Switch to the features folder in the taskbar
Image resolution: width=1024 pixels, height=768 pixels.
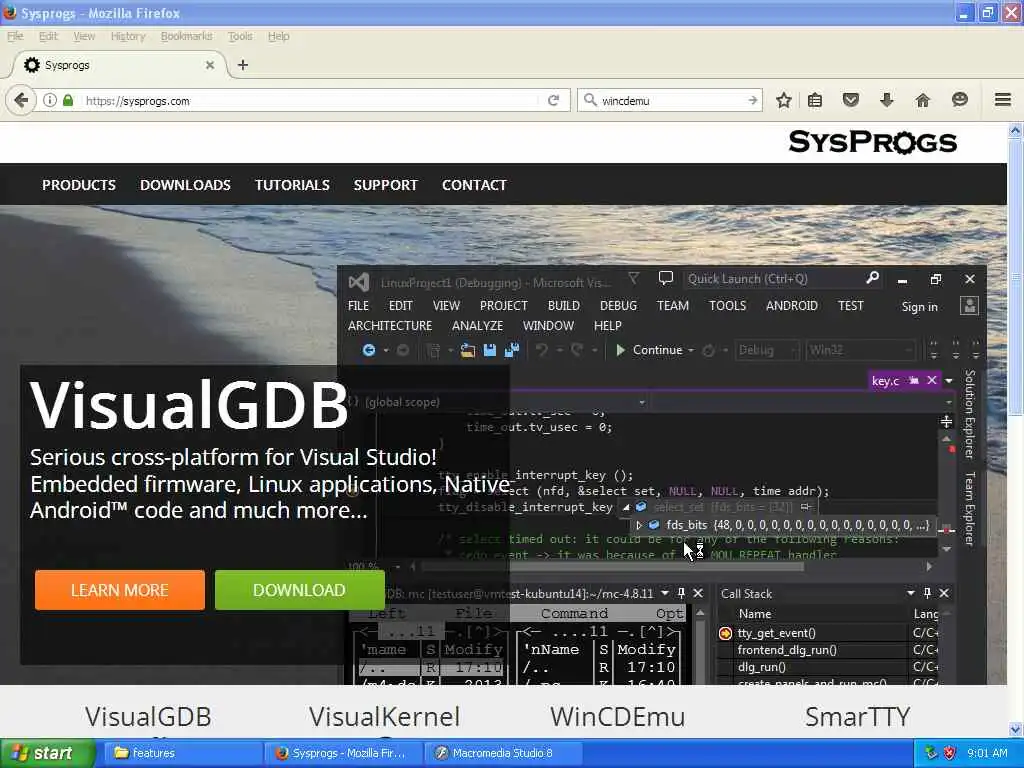182,753
